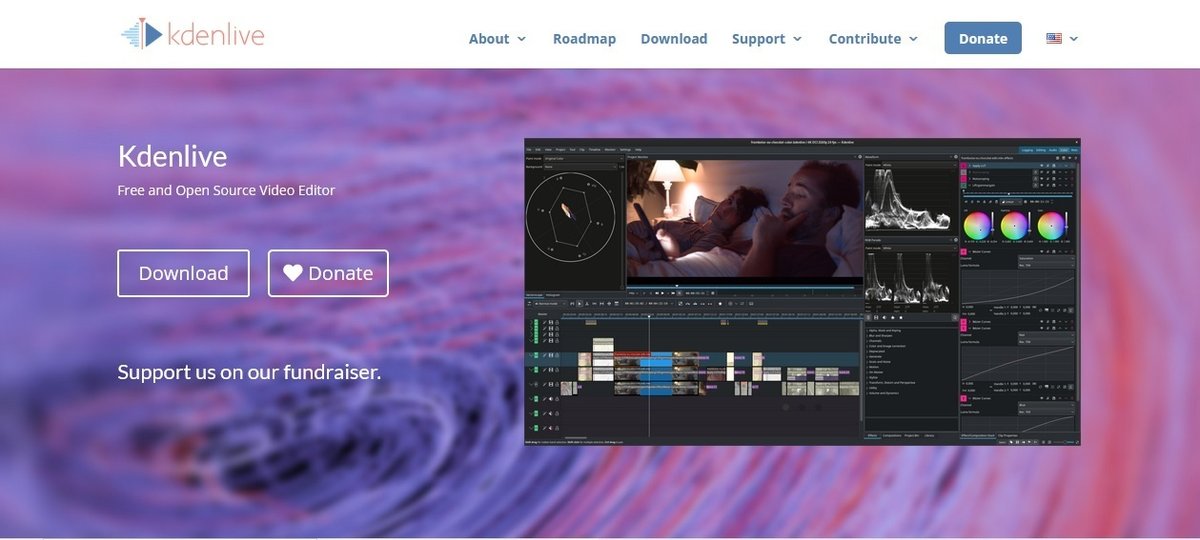The width and height of the screenshot is (1200, 540).
Task: Open Download in the top navigation
Action: pyautogui.click(x=674, y=39)
